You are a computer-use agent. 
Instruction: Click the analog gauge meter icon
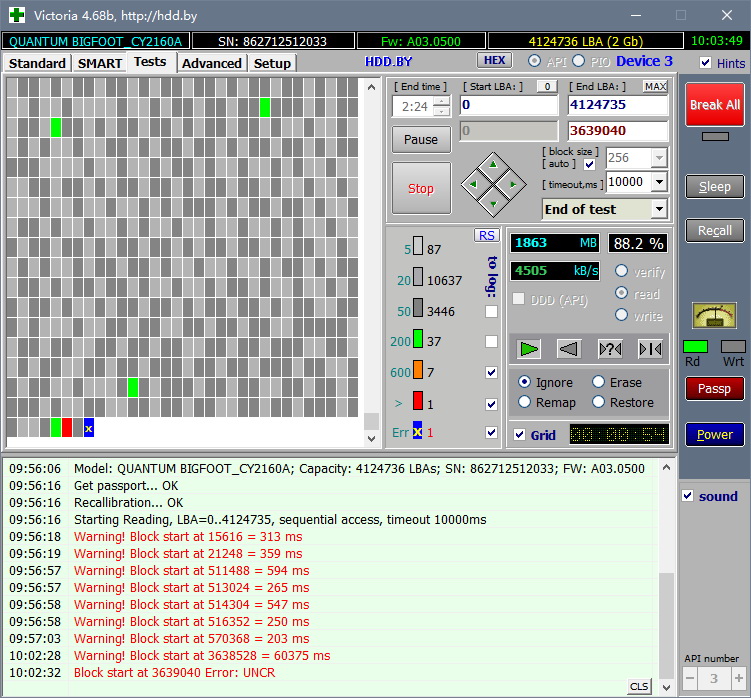[x=714, y=315]
